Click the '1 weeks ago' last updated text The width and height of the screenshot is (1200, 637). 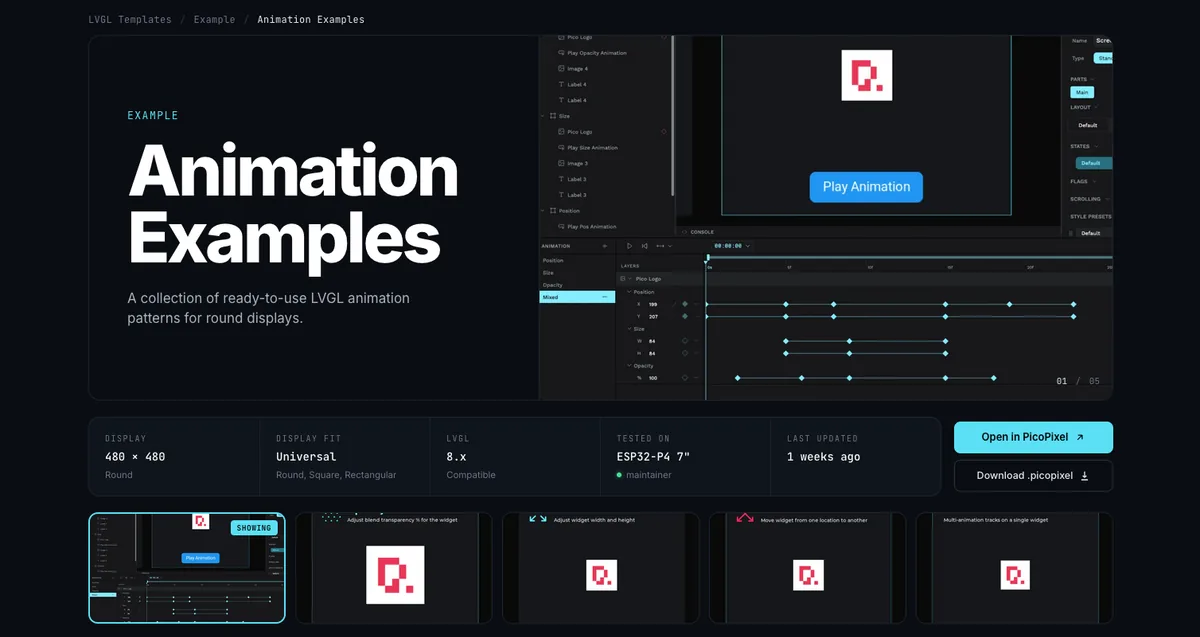pyautogui.click(x=823, y=457)
